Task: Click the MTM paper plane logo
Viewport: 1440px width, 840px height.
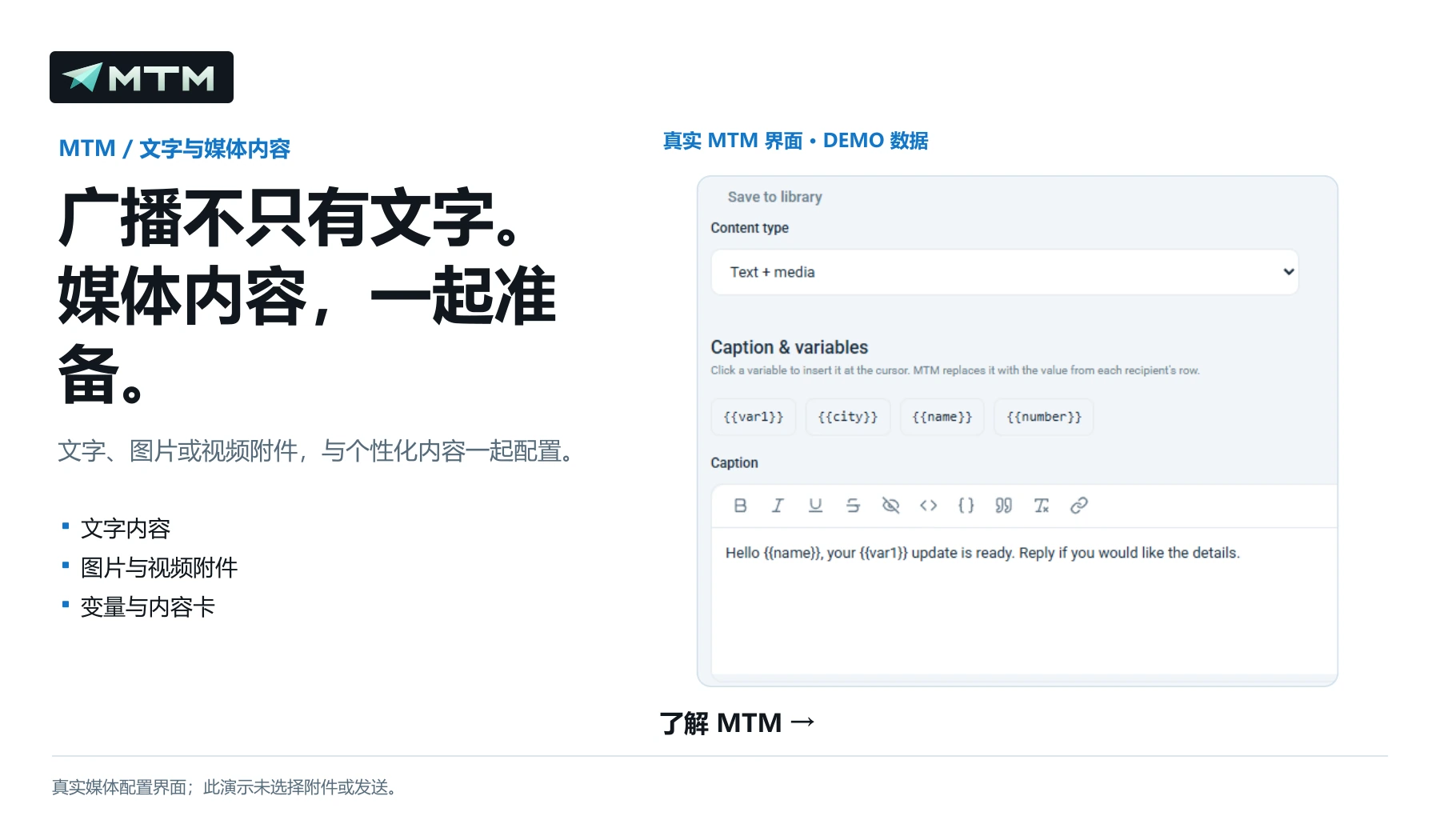Action: pyautogui.click(x=142, y=78)
